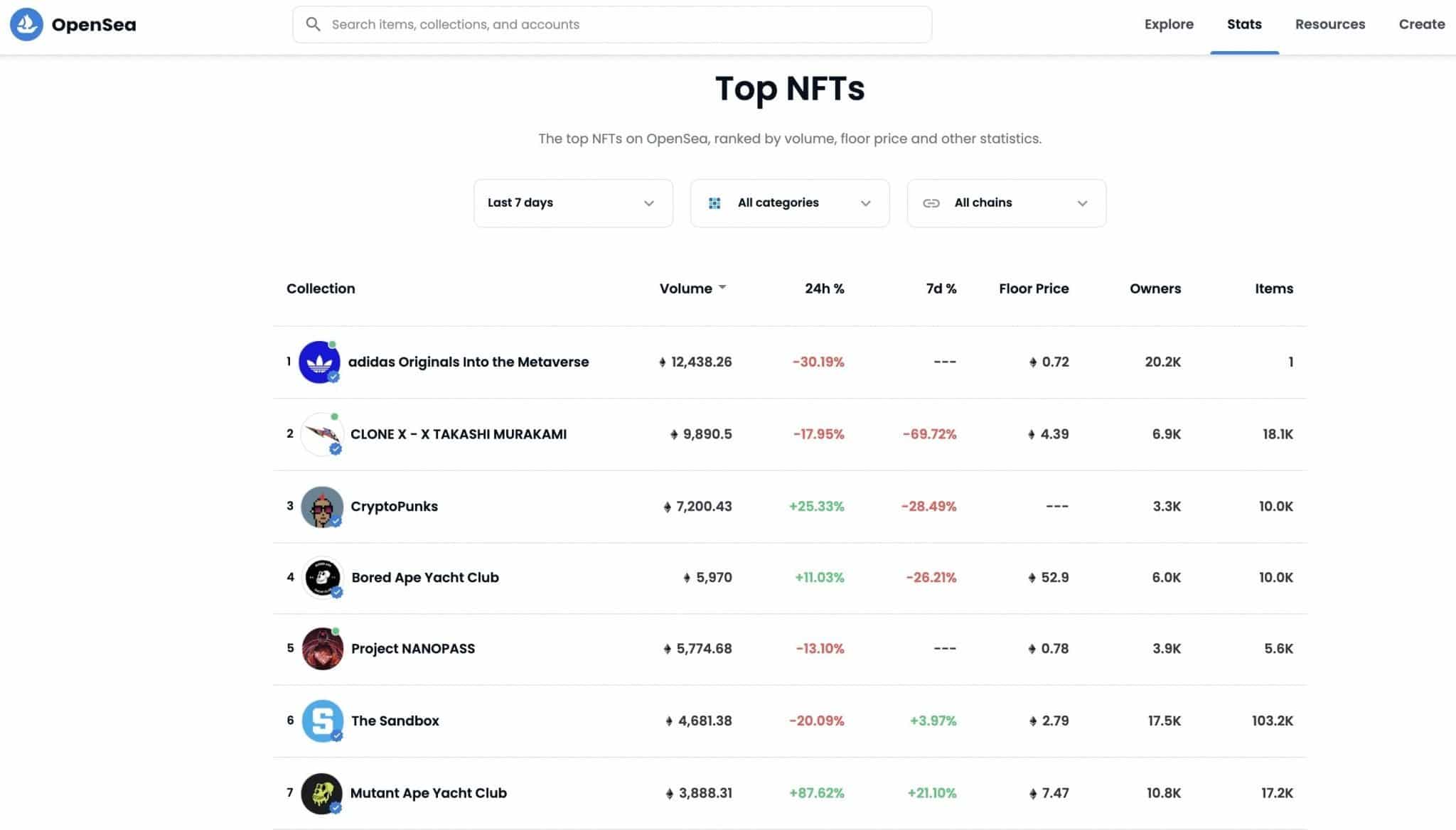Click the search magnifier icon
1456x830 pixels.
click(x=313, y=23)
